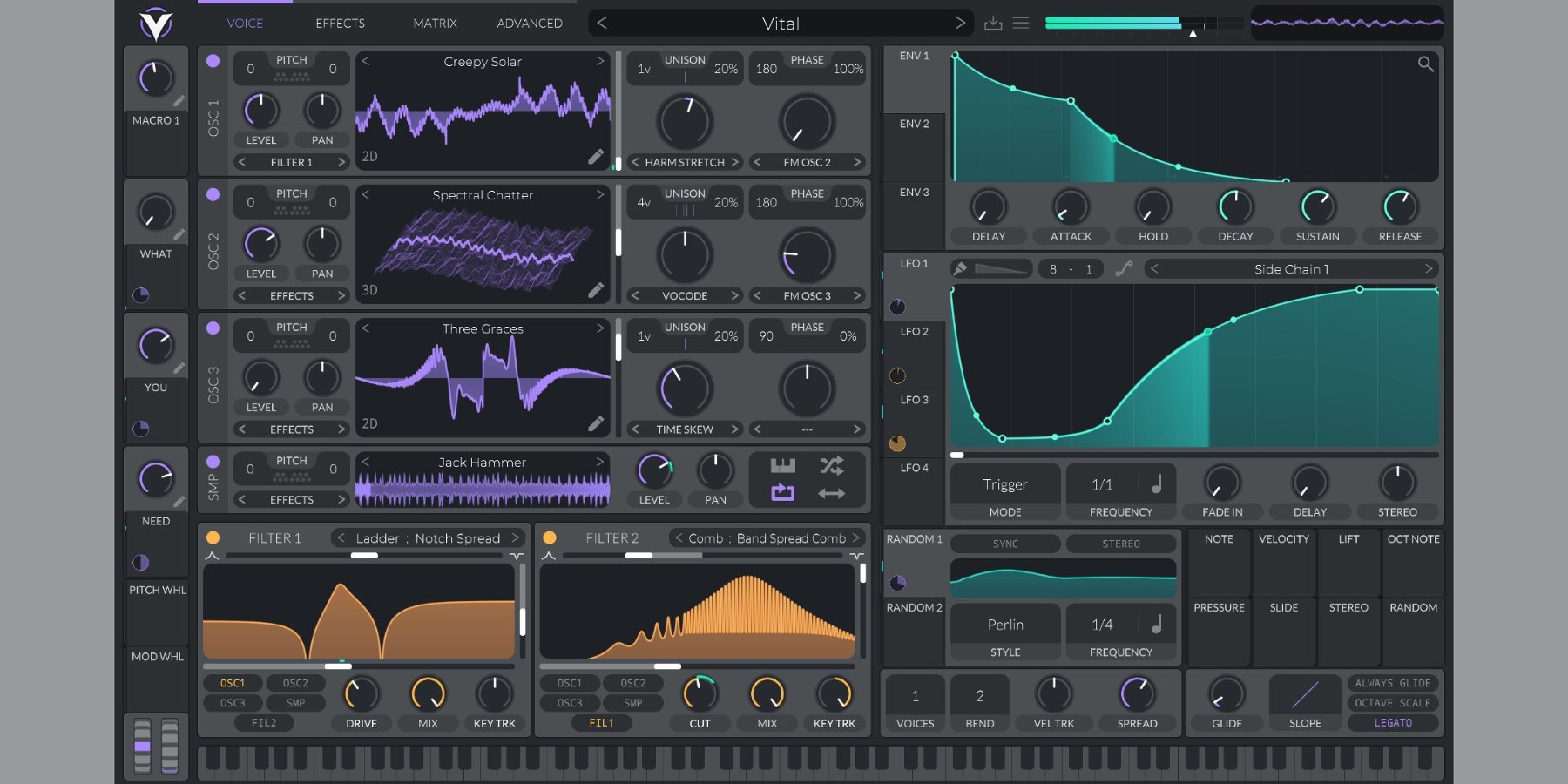This screenshot has height=784, width=1568.
Task: Click the Vital logo icon
Action: coord(156,24)
